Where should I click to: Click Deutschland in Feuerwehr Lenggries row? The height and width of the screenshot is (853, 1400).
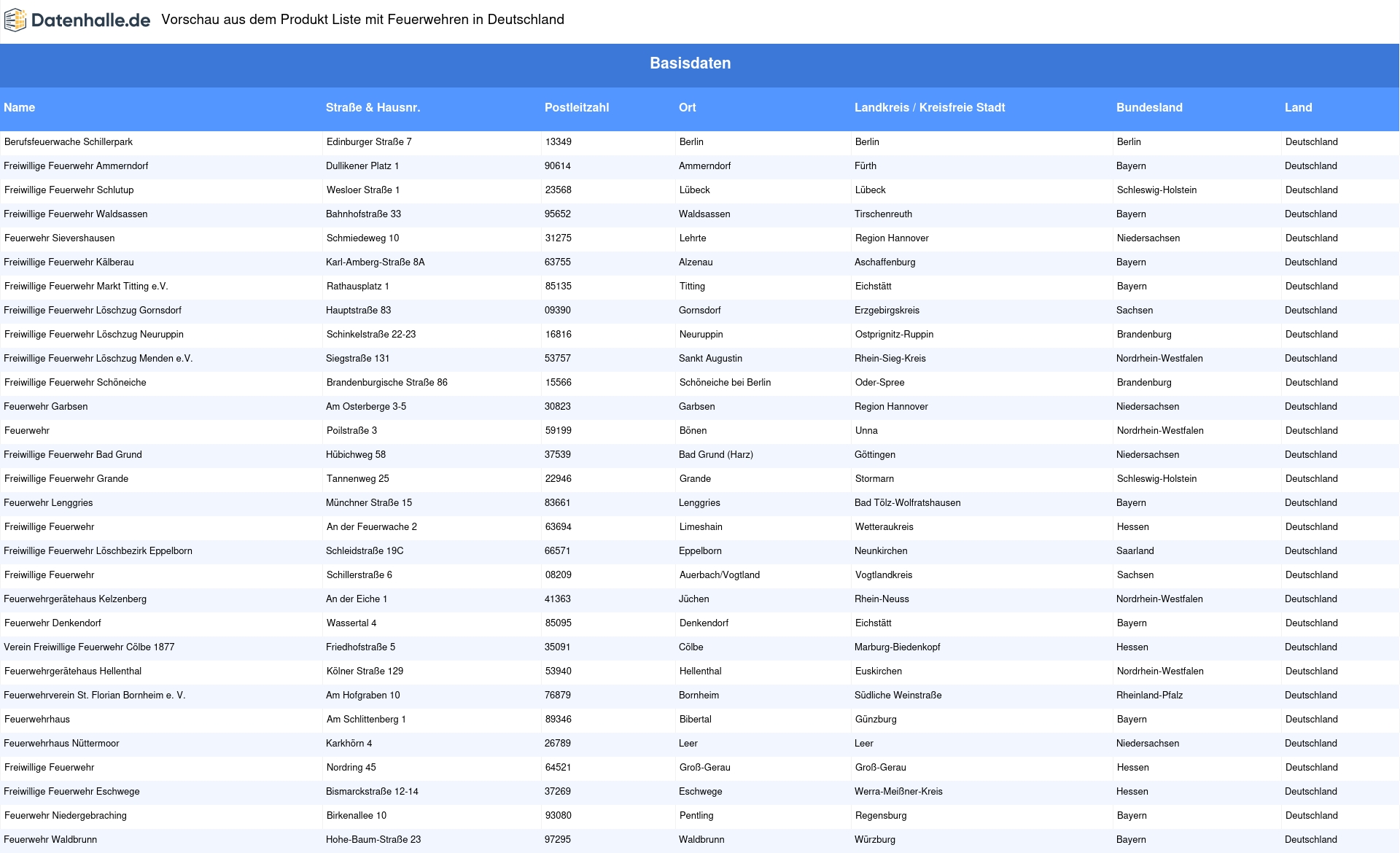pos(1311,503)
